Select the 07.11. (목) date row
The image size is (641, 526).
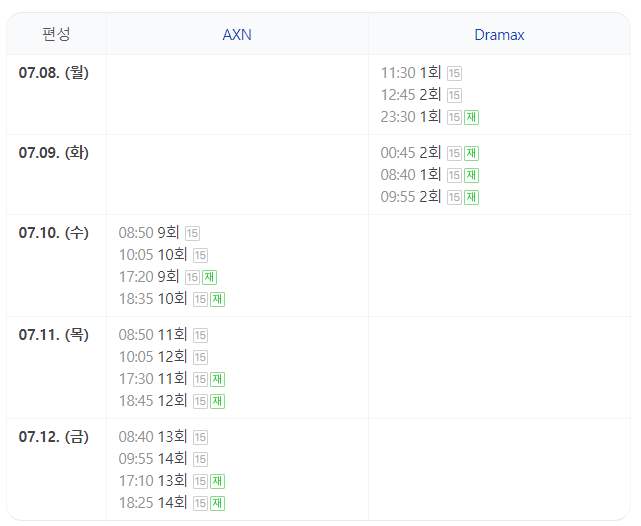click(54, 335)
